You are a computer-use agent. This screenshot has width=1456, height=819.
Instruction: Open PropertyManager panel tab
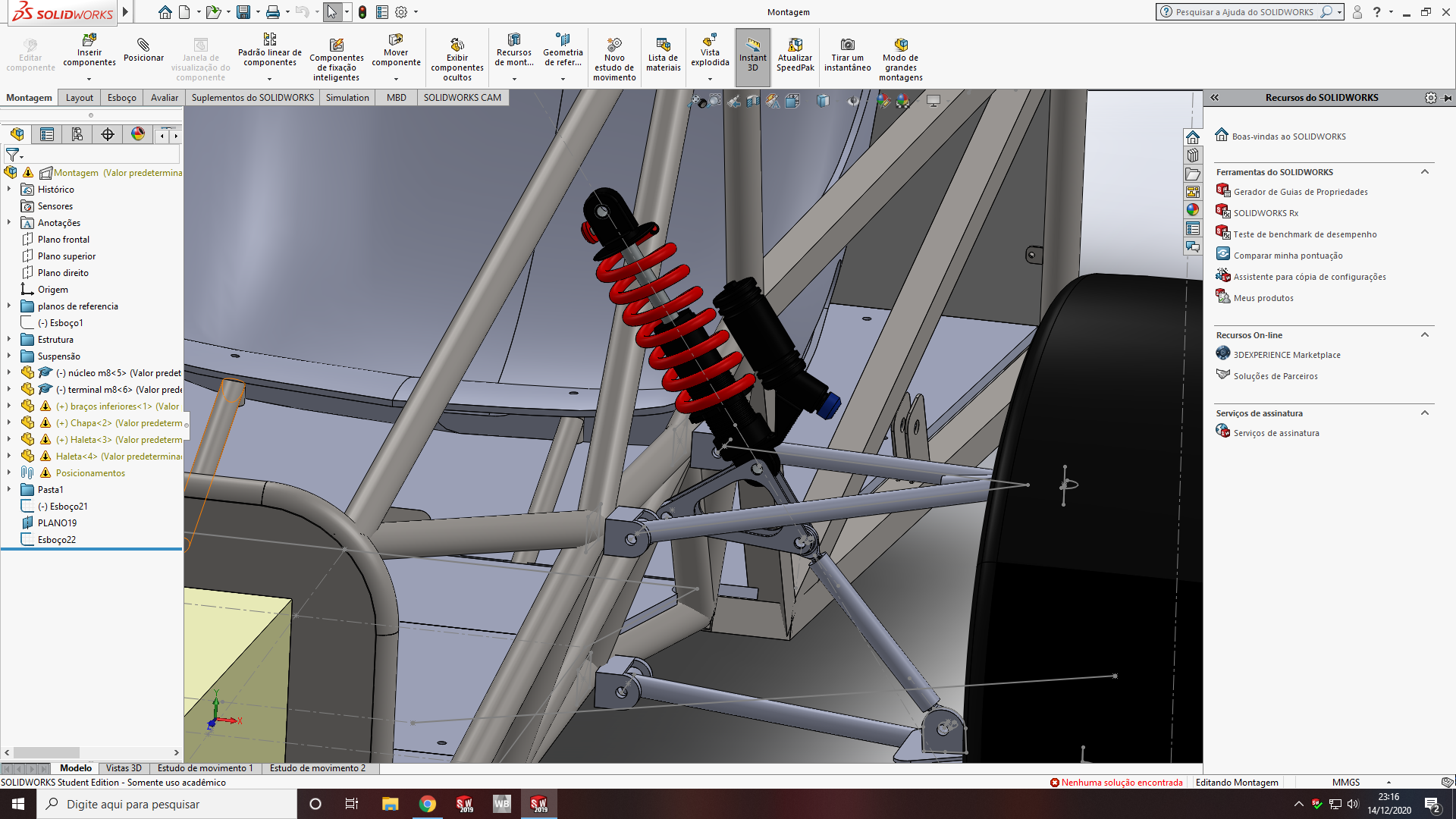(x=47, y=134)
